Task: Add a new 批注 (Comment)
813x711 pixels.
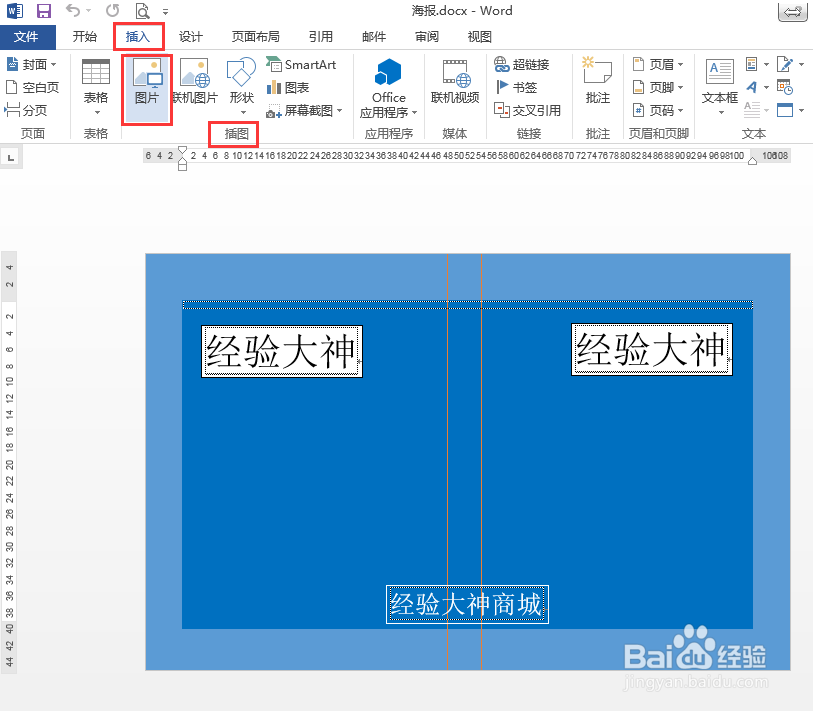Action: pyautogui.click(x=597, y=82)
